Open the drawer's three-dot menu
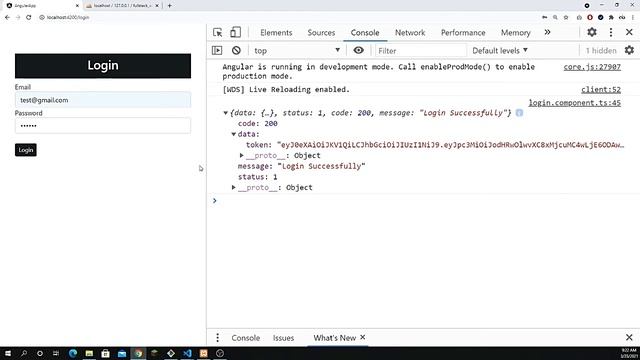Viewport: 640px width, 360px height. point(217,338)
